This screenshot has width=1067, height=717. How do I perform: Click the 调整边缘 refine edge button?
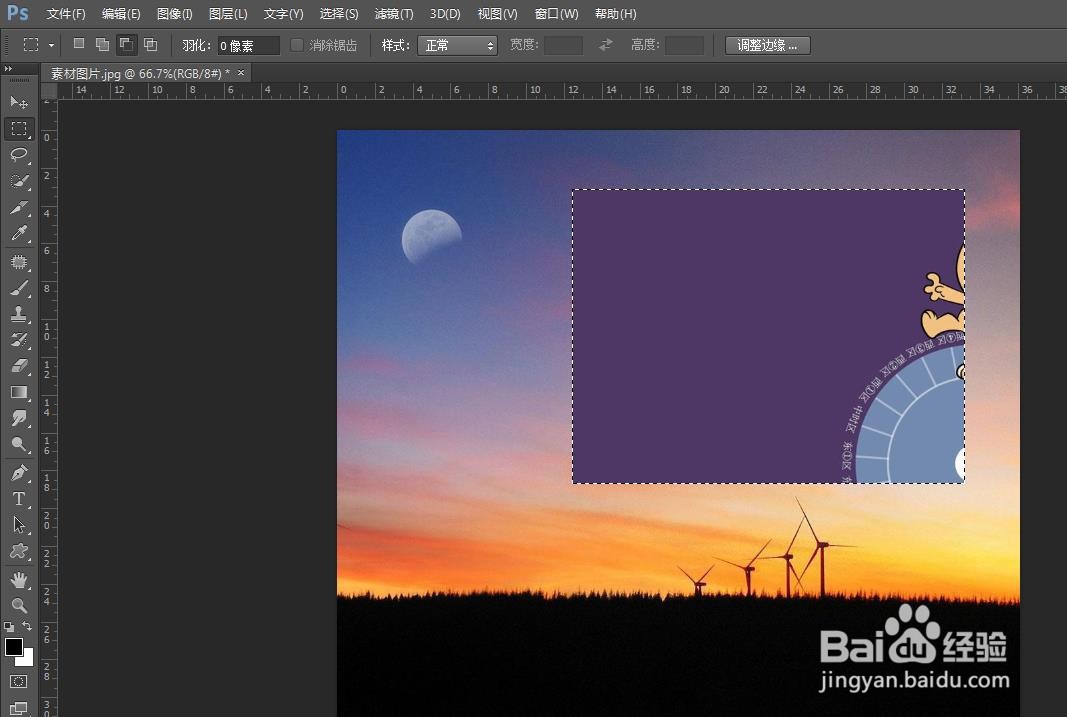(768, 45)
